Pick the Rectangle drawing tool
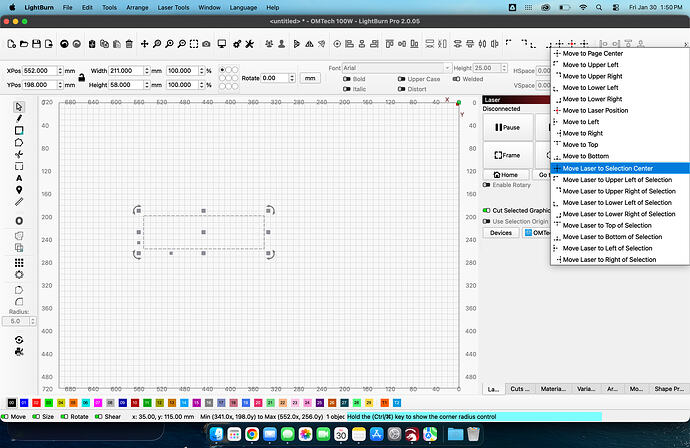This screenshot has height=448, width=690. tap(18, 130)
